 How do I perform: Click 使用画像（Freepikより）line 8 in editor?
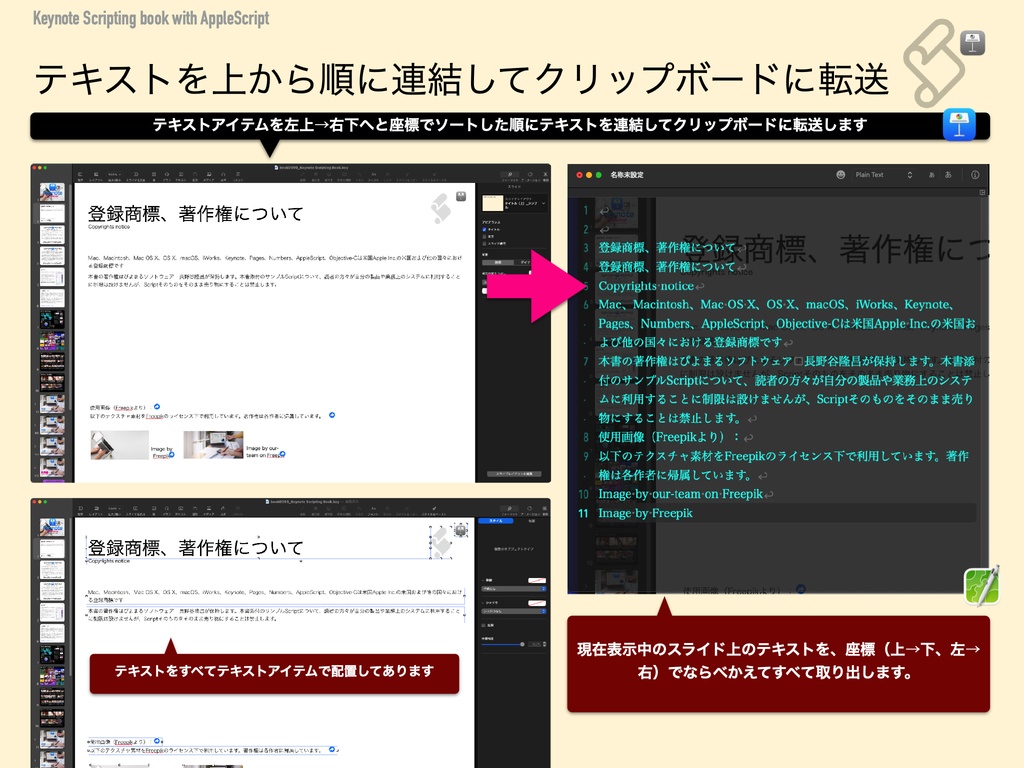669,437
